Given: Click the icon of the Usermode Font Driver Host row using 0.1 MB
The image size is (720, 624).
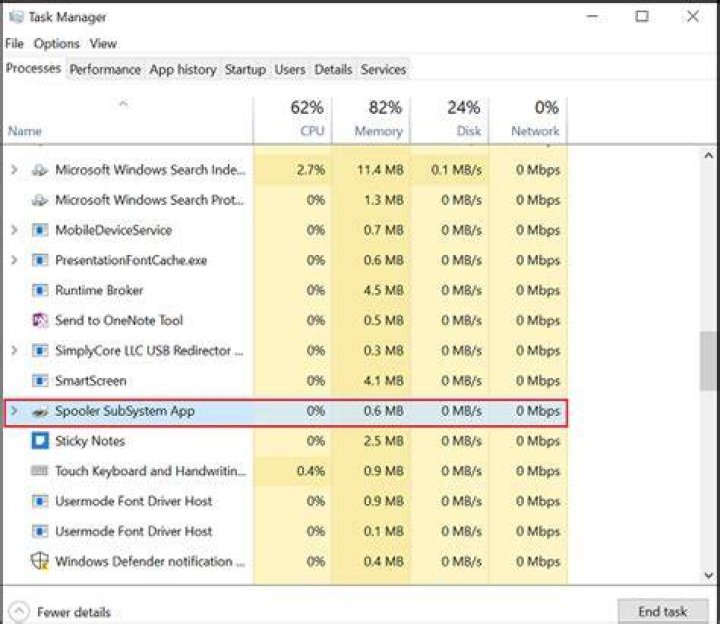Looking at the screenshot, I should [x=39, y=532].
